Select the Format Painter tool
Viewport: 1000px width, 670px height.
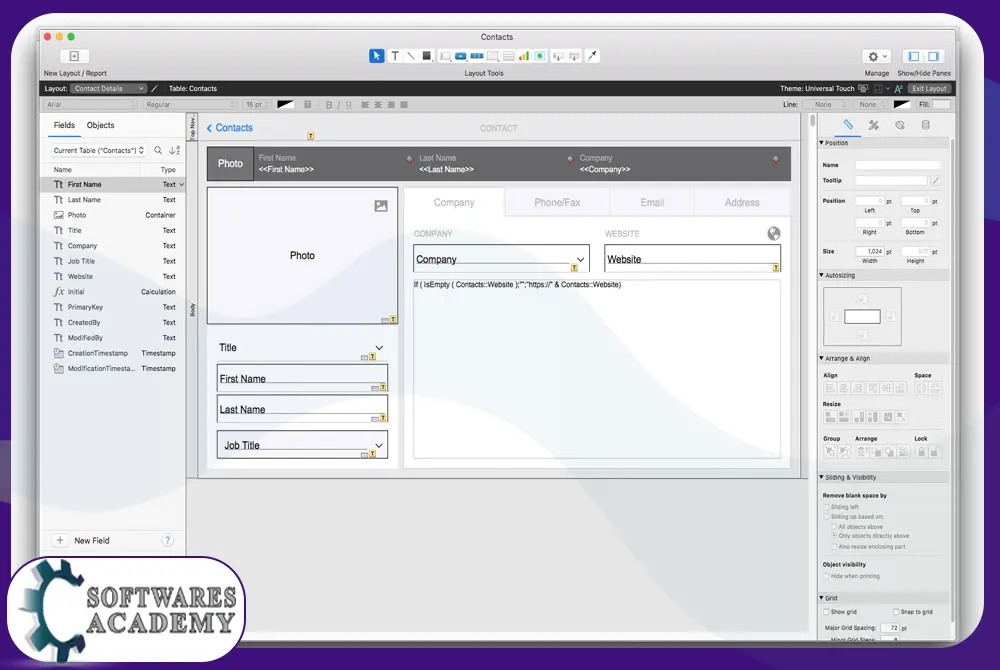pyautogui.click(x=592, y=56)
